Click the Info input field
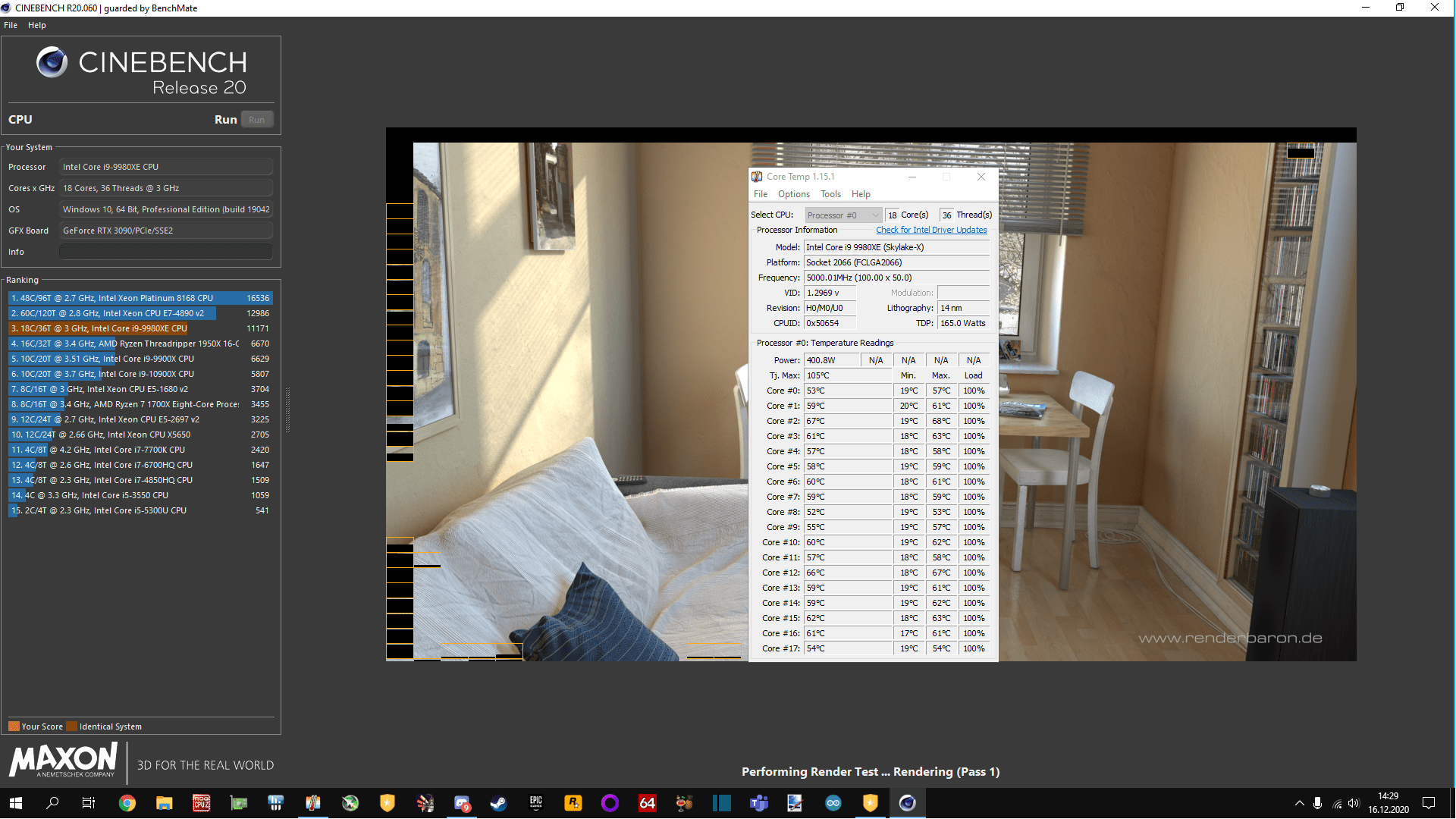 (165, 252)
